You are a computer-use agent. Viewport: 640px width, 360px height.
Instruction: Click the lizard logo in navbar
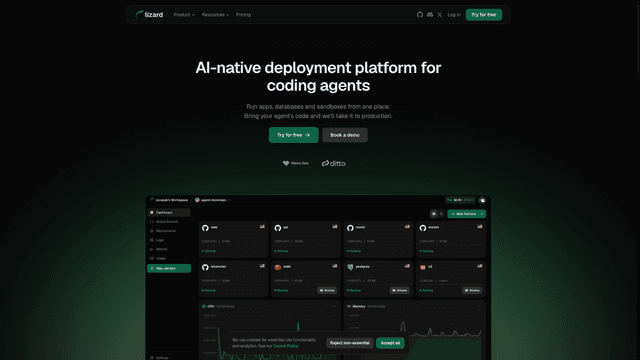coord(149,15)
